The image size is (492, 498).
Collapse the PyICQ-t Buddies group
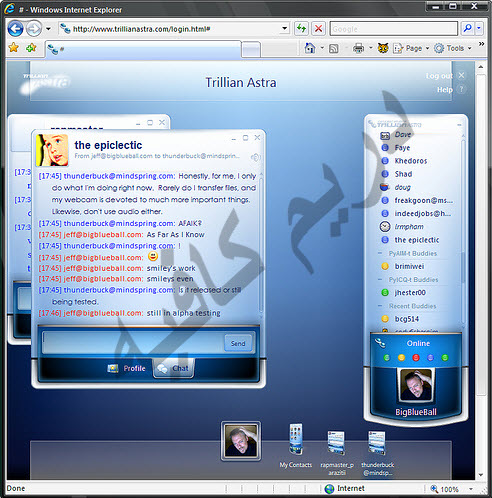coord(380,279)
